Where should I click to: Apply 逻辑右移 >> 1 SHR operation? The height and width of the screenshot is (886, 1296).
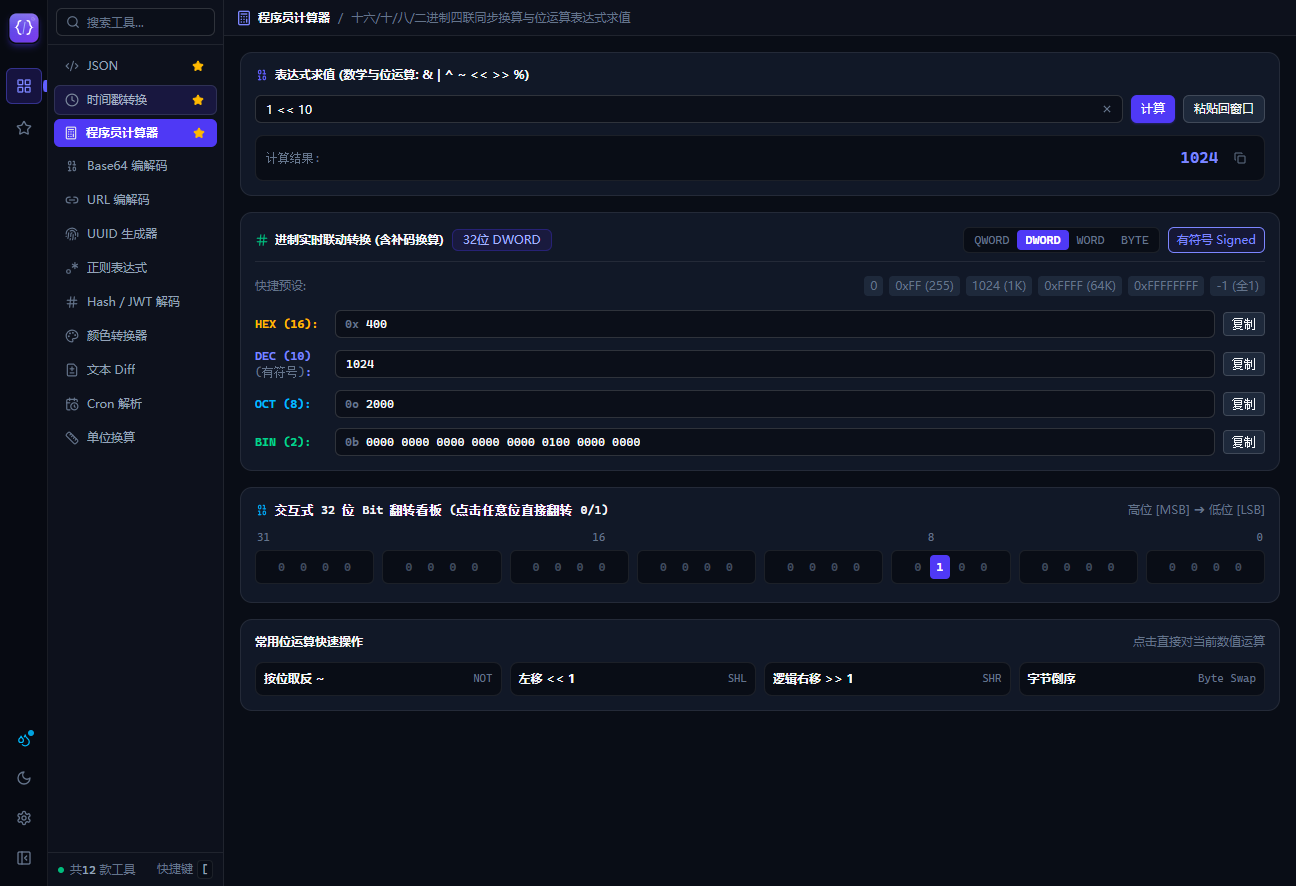(887, 678)
